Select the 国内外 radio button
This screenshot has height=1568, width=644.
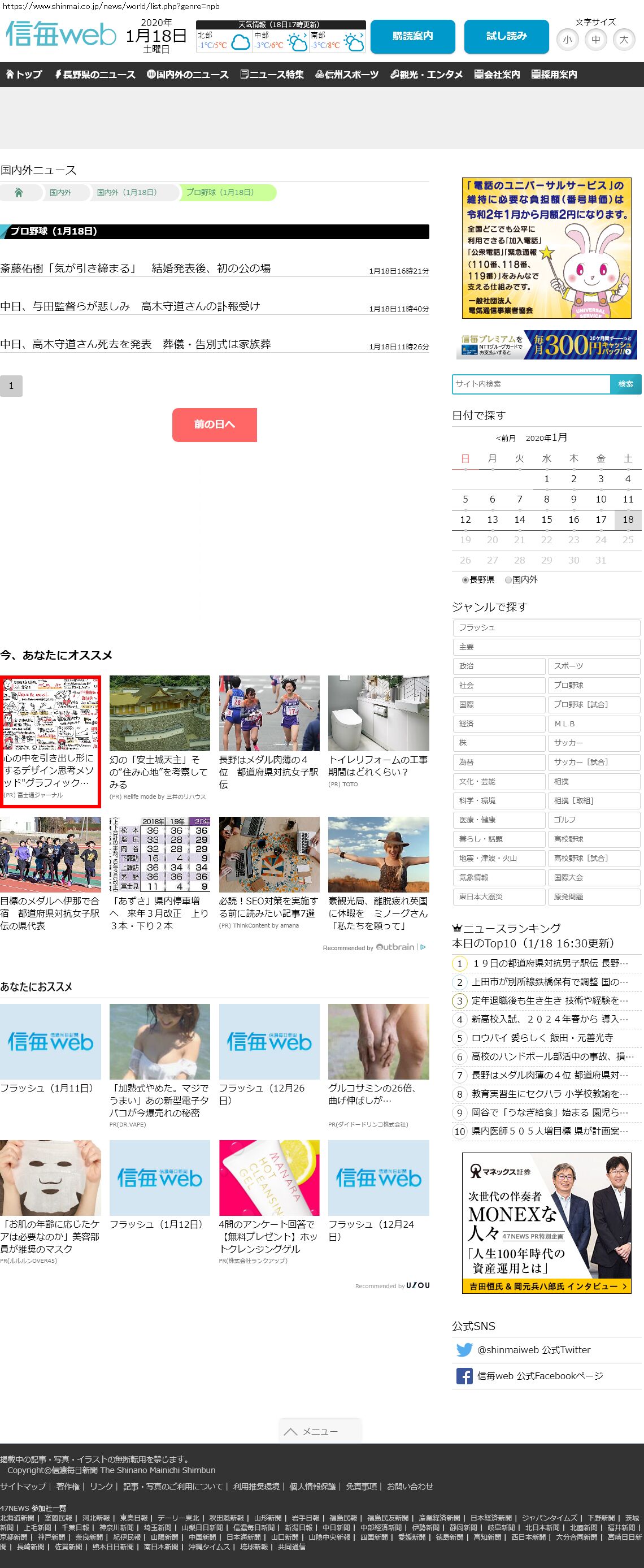pos(508,580)
